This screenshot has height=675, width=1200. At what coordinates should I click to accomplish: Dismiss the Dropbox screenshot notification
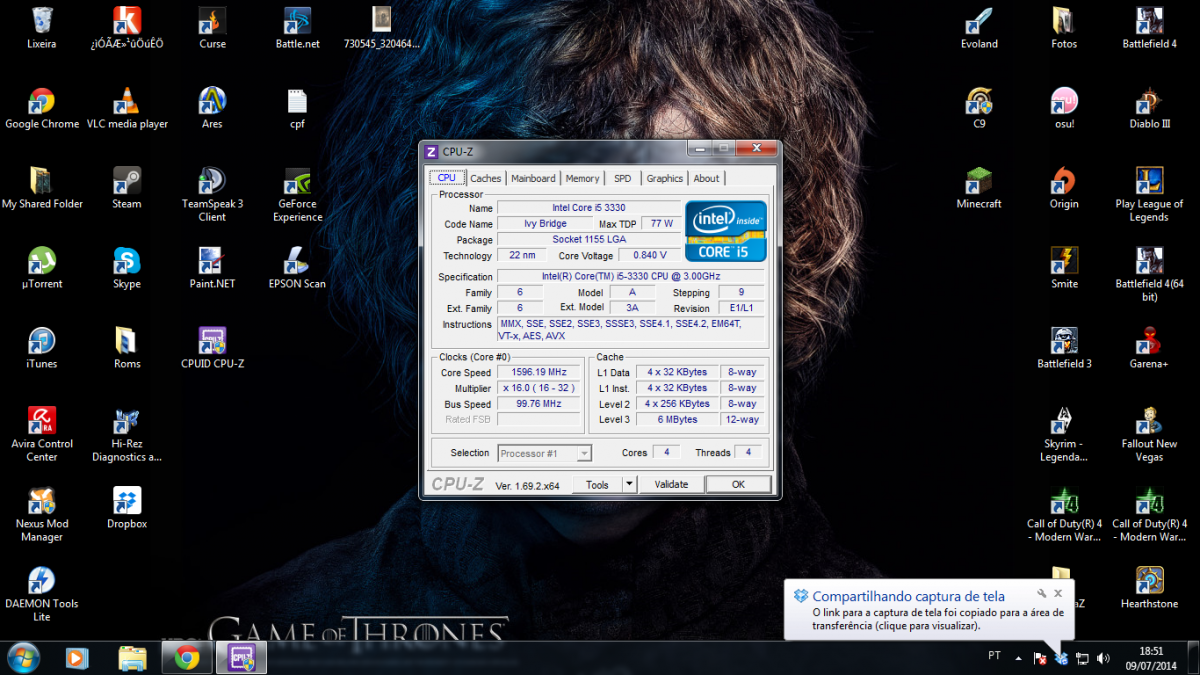[1058, 593]
